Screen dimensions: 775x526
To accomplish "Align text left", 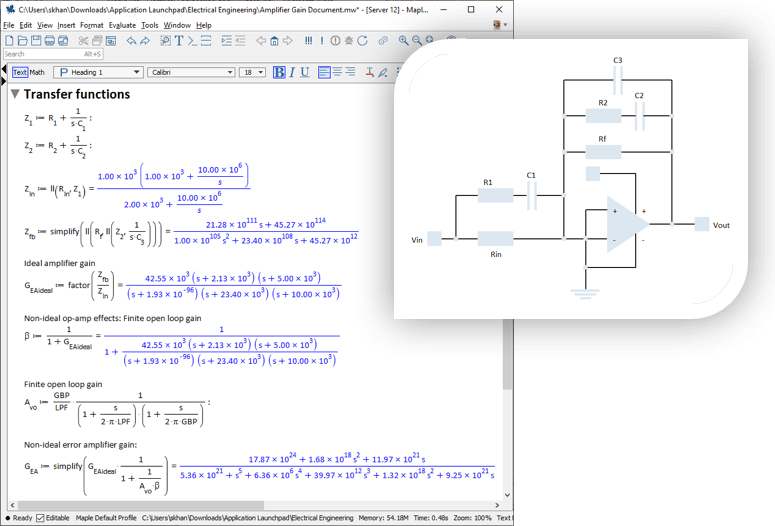I will [324, 72].
